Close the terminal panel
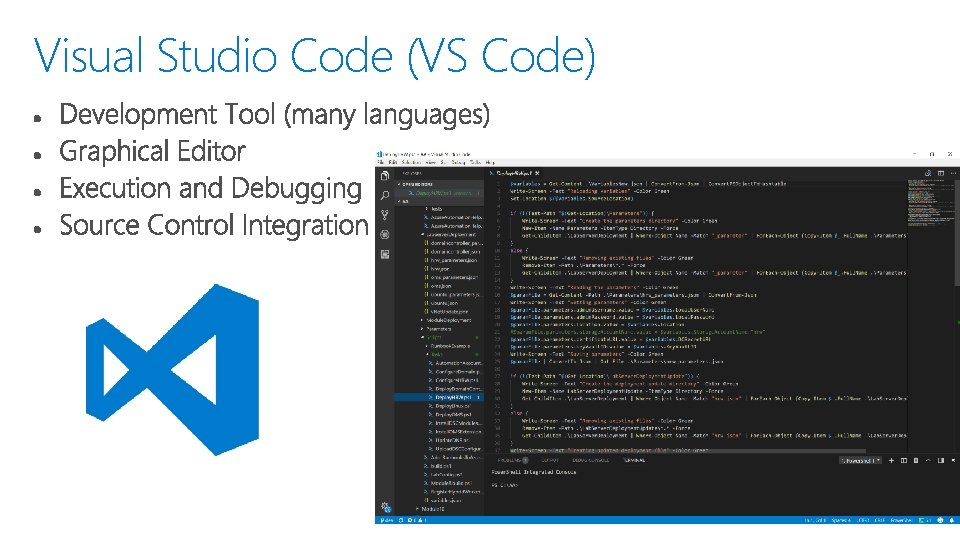The height and width of the screenshot is (540, 960). [x=954, y=460]
